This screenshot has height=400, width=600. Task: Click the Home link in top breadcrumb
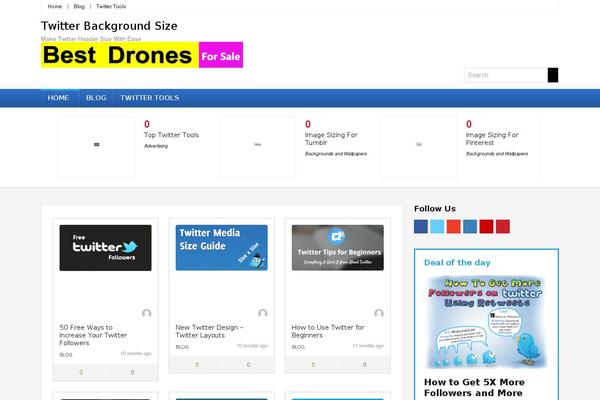click(x=55, y=7)
